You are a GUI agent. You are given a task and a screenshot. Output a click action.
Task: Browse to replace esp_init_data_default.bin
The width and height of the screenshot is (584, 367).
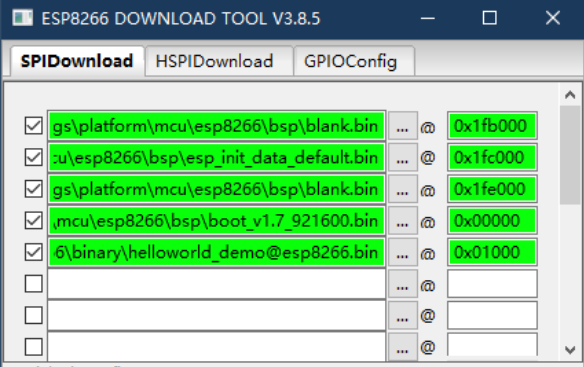(x=403, y=158)
